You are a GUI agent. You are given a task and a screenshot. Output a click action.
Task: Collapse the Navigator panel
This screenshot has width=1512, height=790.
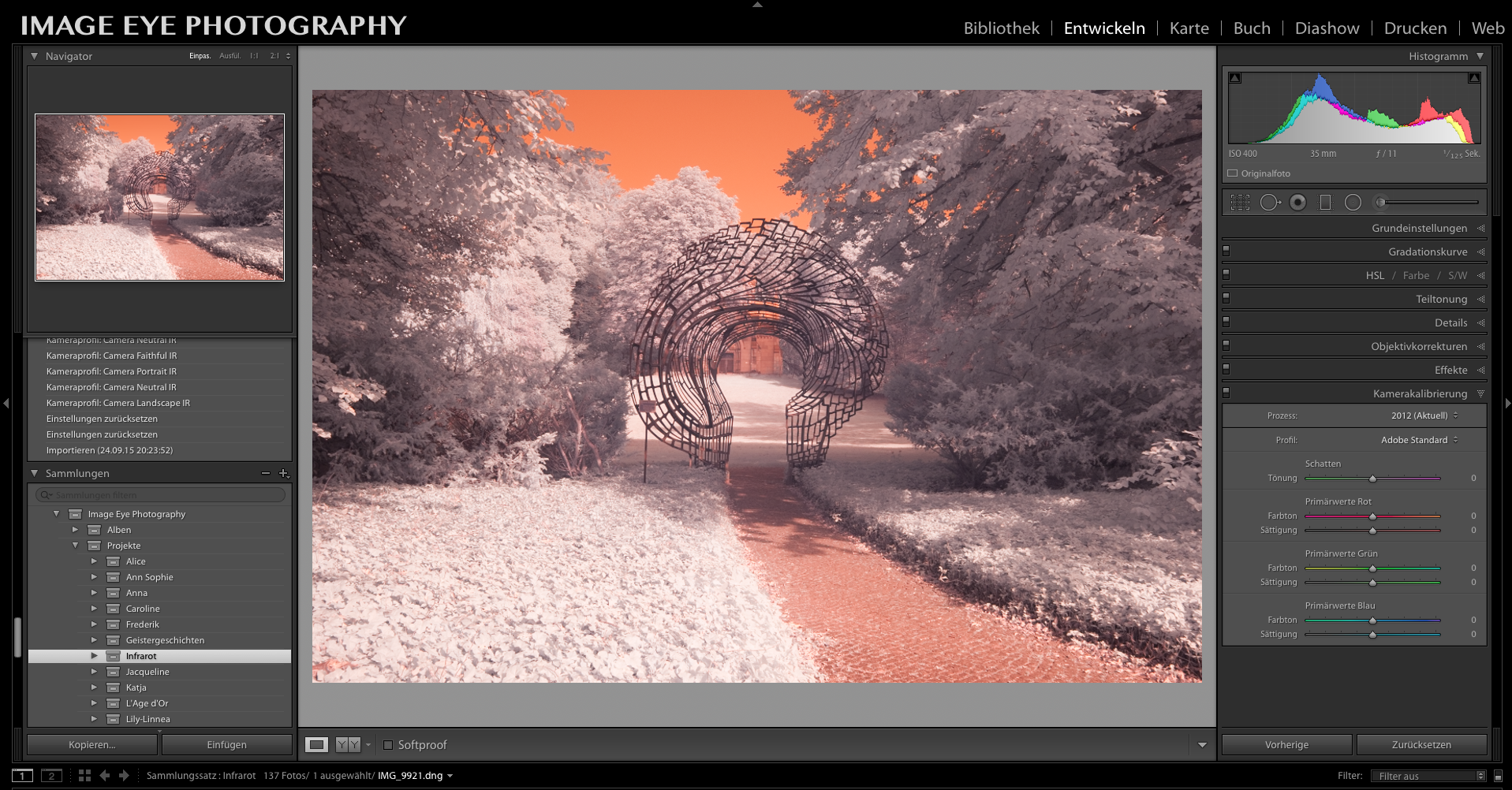pos(34,56)
